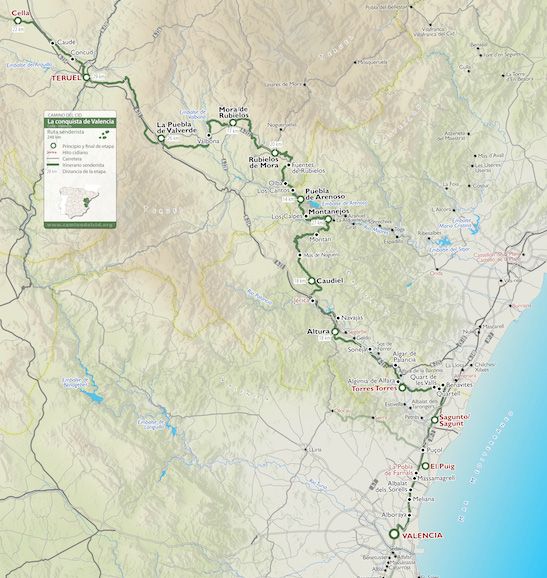This screenshot has height=578, width=547.
Task: Click the 'Ribesalbes' town label
Action: click(x=430, y=233)
